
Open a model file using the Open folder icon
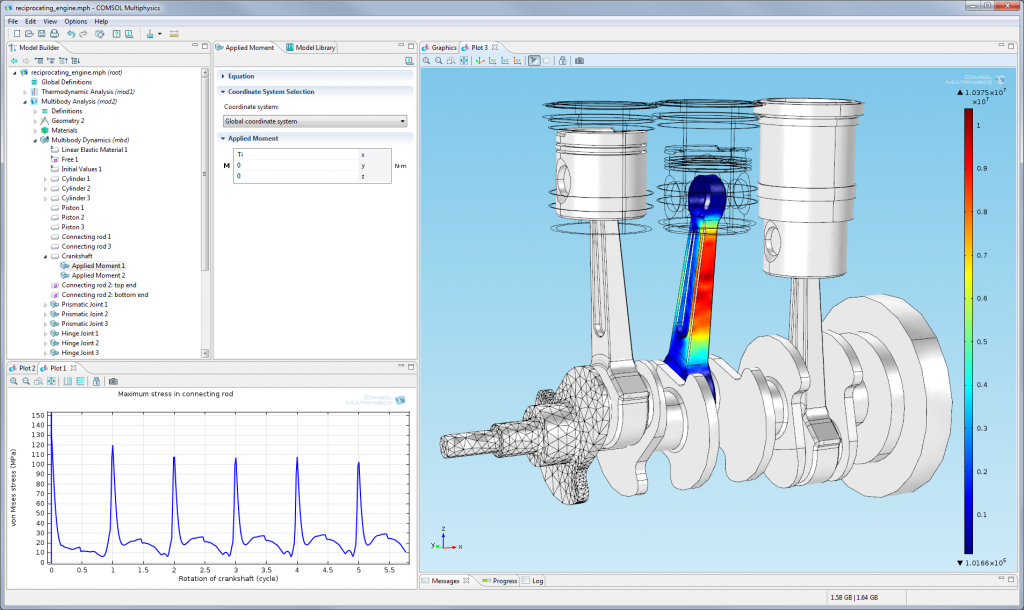[30, 33]
